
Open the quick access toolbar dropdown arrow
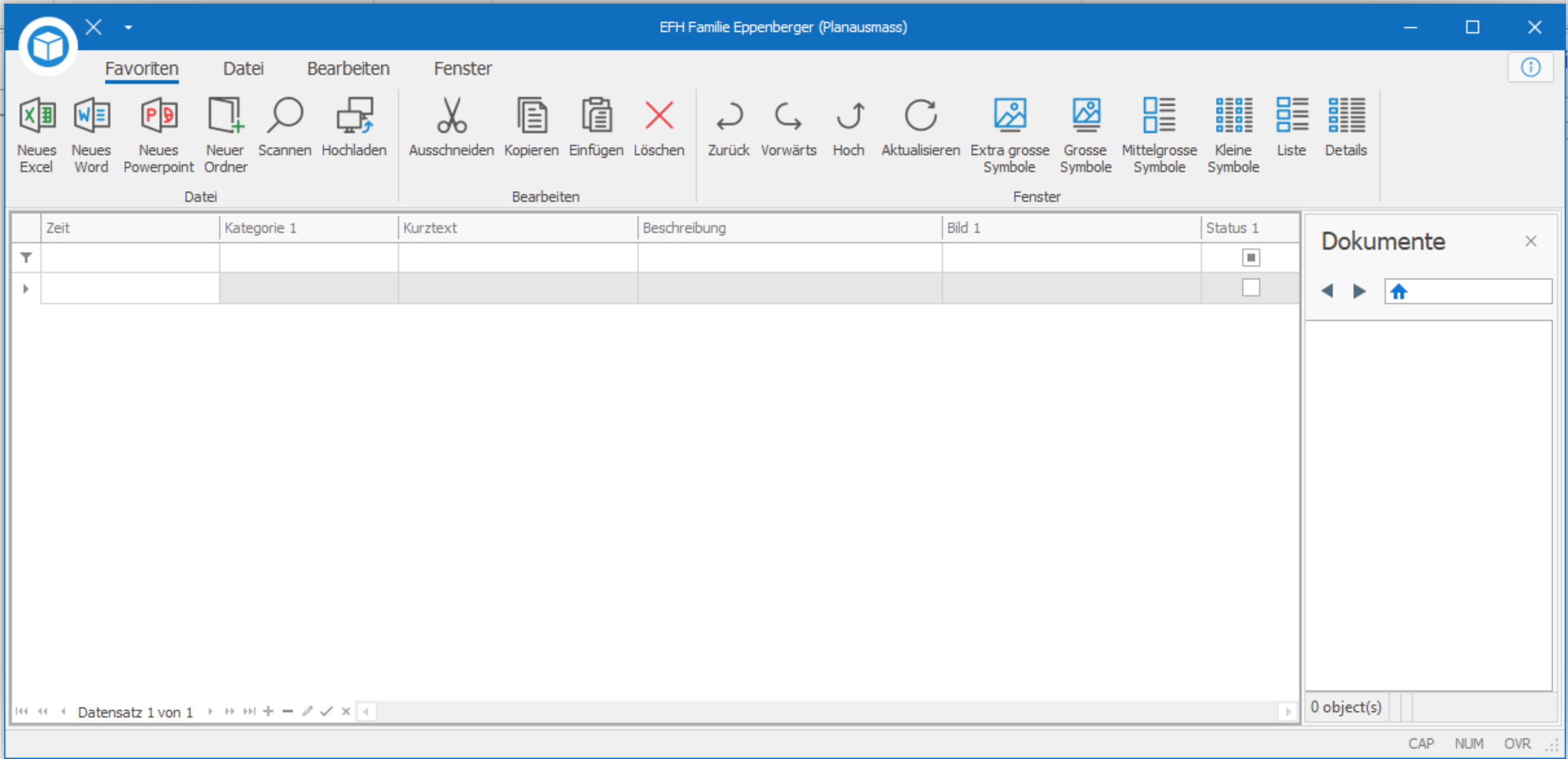click(x=128, y=27)
